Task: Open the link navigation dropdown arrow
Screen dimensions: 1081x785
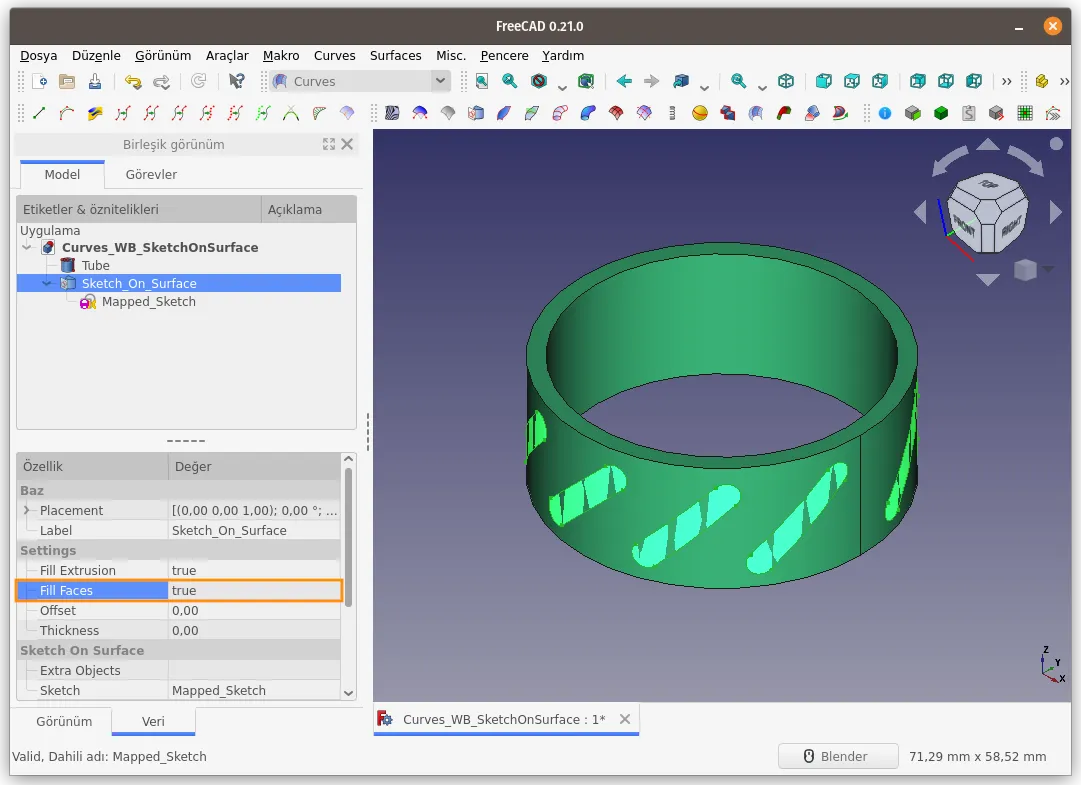Action: [x=704, y=87]
